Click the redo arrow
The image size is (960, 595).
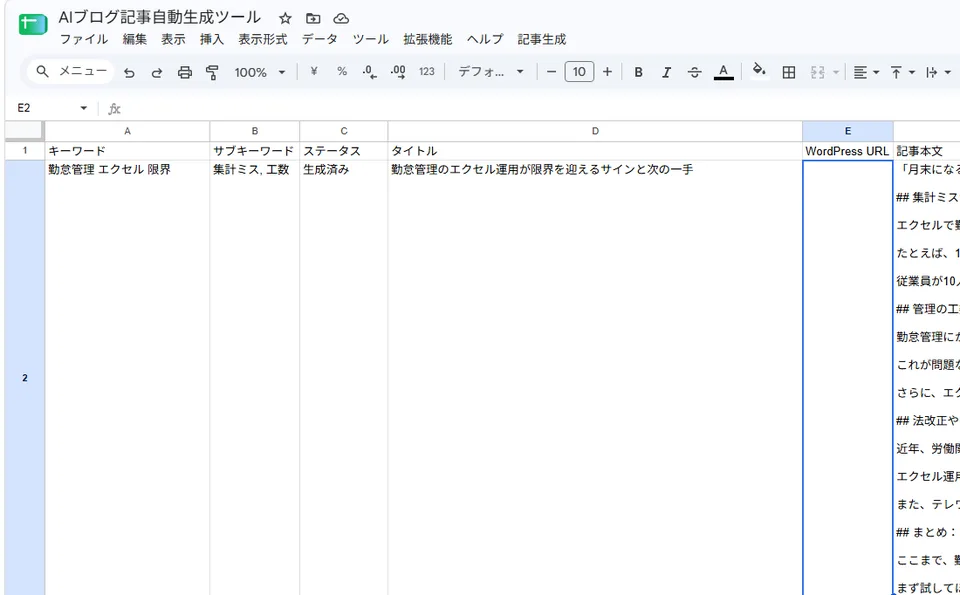click(x=157, y=72)
